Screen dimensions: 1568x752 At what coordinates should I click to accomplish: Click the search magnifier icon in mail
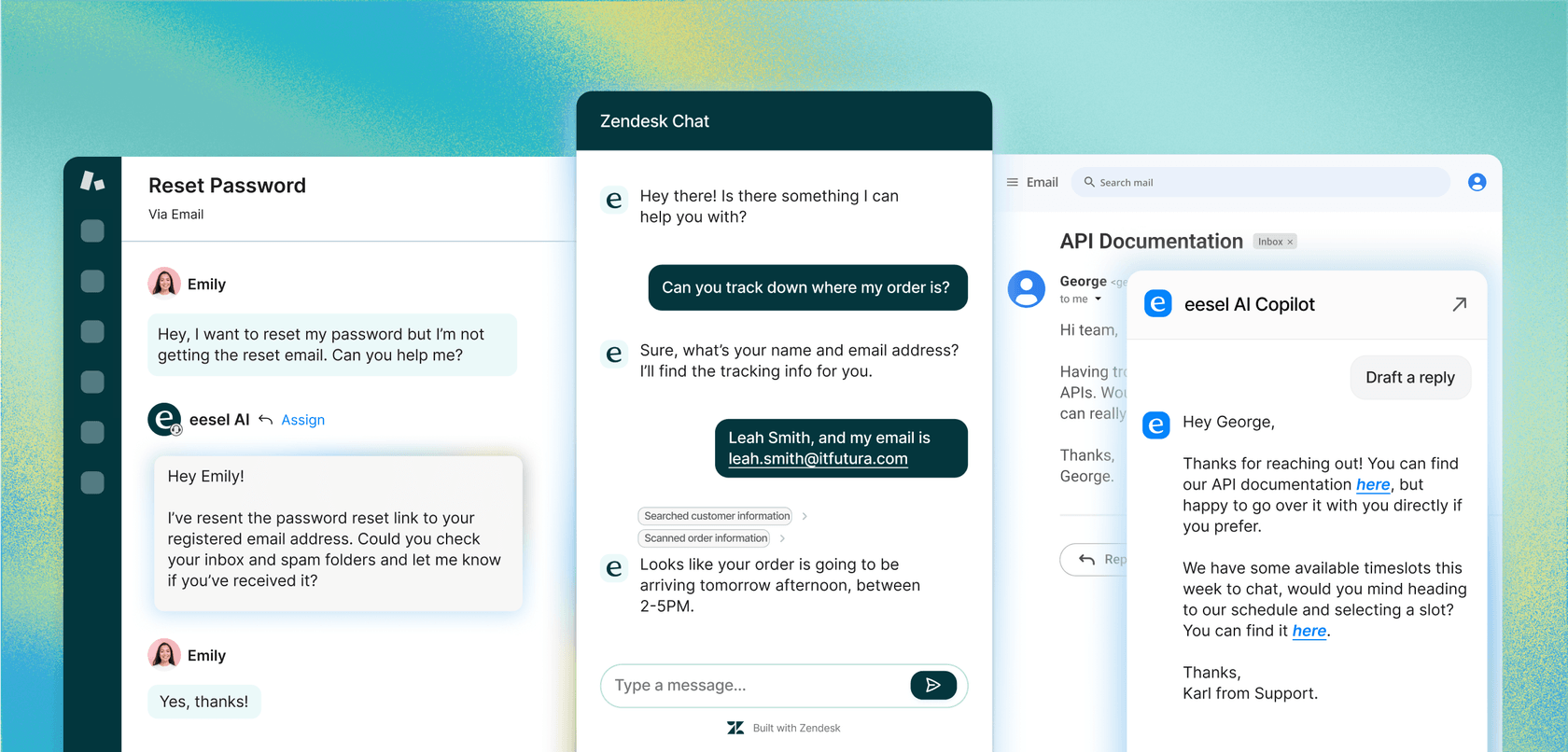click(x=1088, y=182)
